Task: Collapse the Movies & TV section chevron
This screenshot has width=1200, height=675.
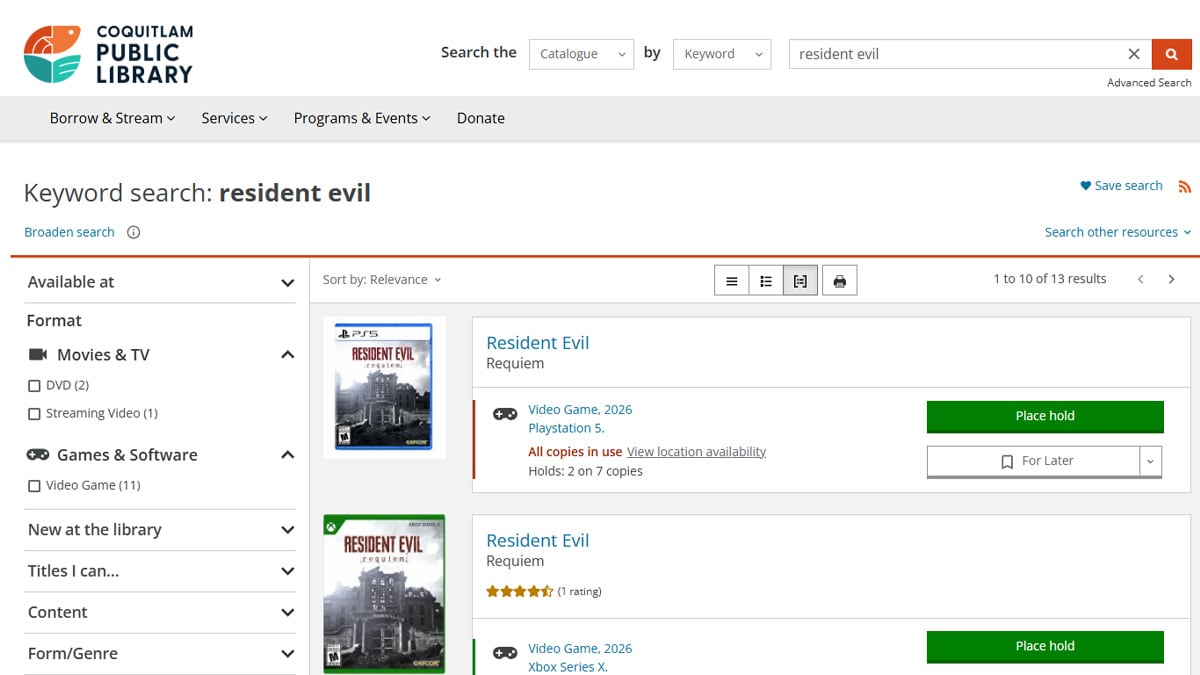Action: (287, 355)
